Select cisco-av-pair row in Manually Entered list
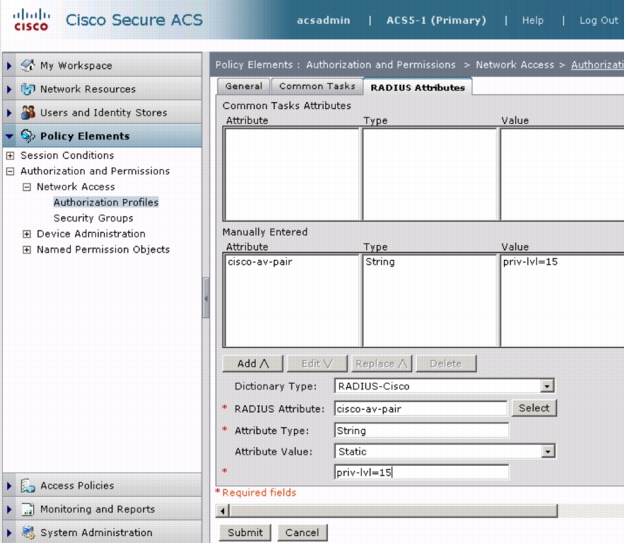 tap(260, 262)
